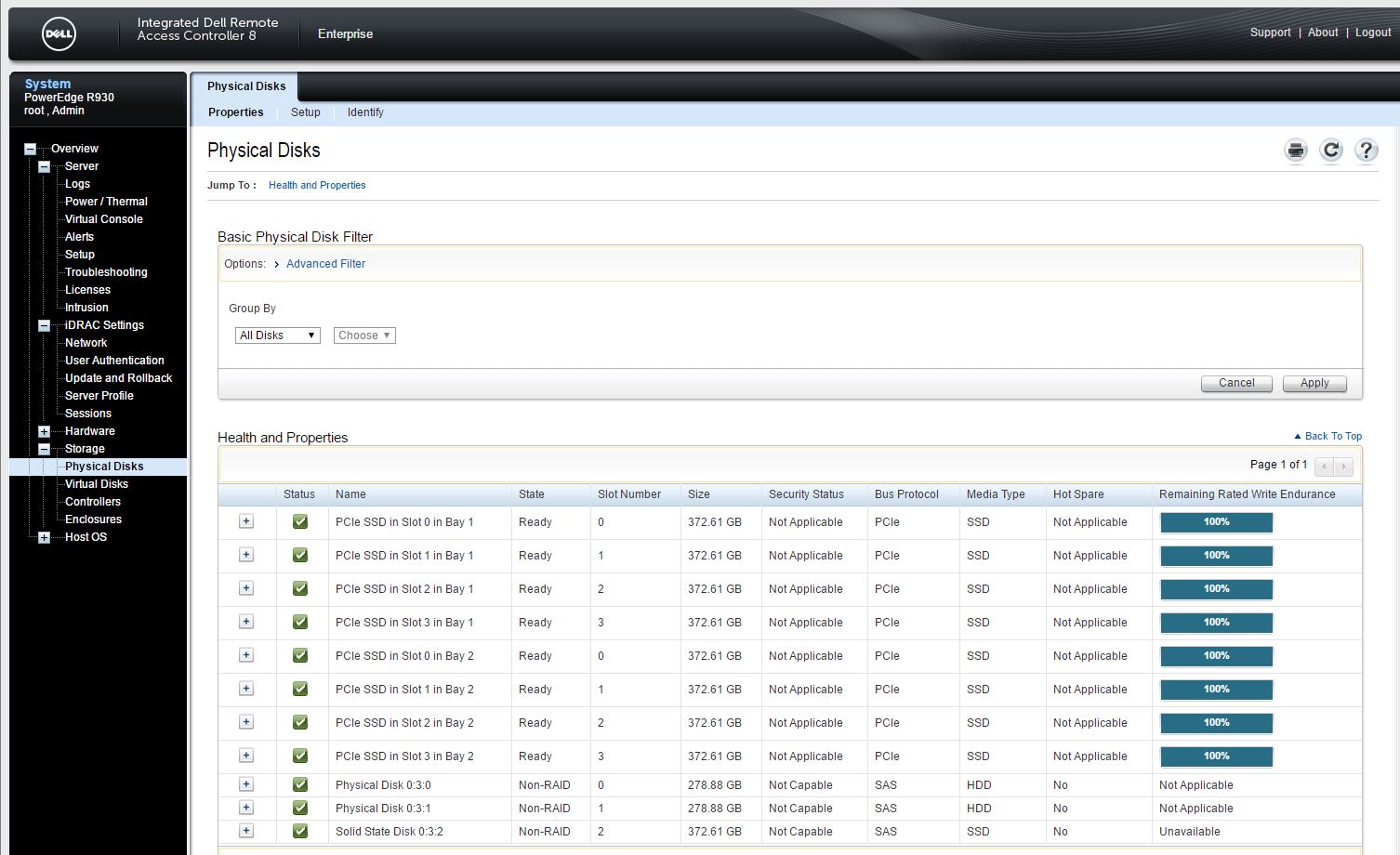Click next page arrow in pagination

click(x=1343, y=466)
